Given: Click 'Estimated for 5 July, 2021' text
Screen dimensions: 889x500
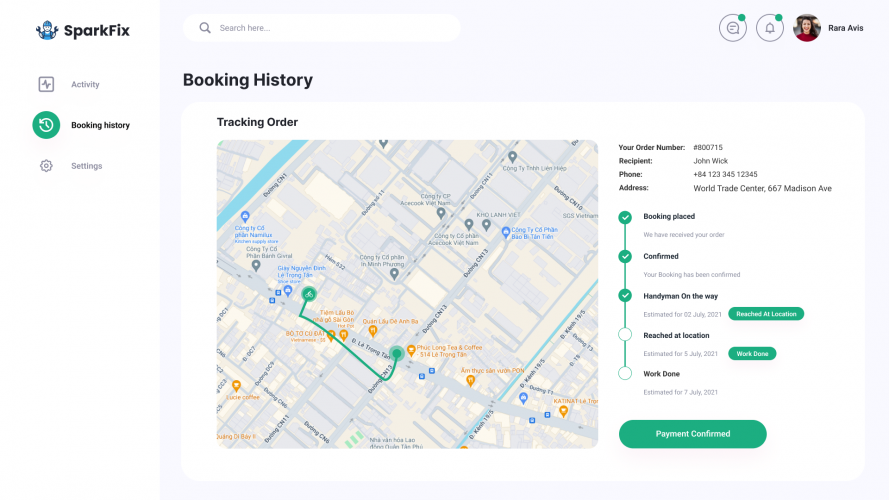Looking at the screenshot, I should pyautogui.click(x=680, y=354).
